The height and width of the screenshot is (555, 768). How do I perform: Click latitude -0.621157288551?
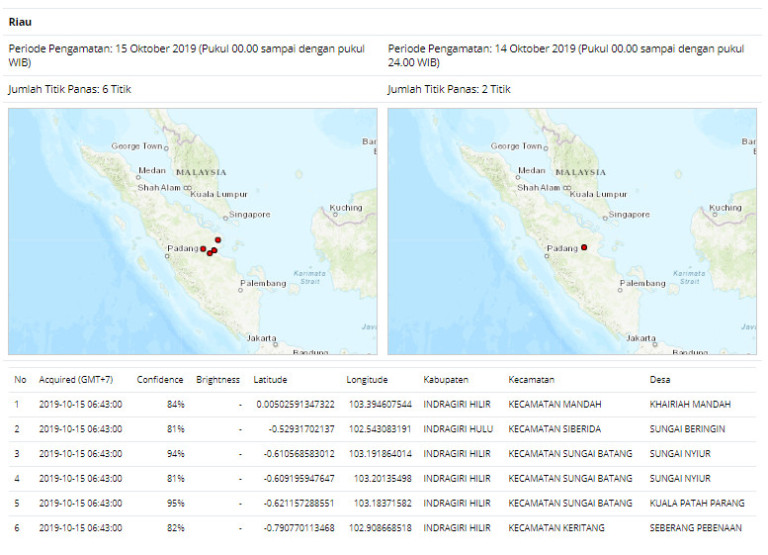[x=299, y=503]
